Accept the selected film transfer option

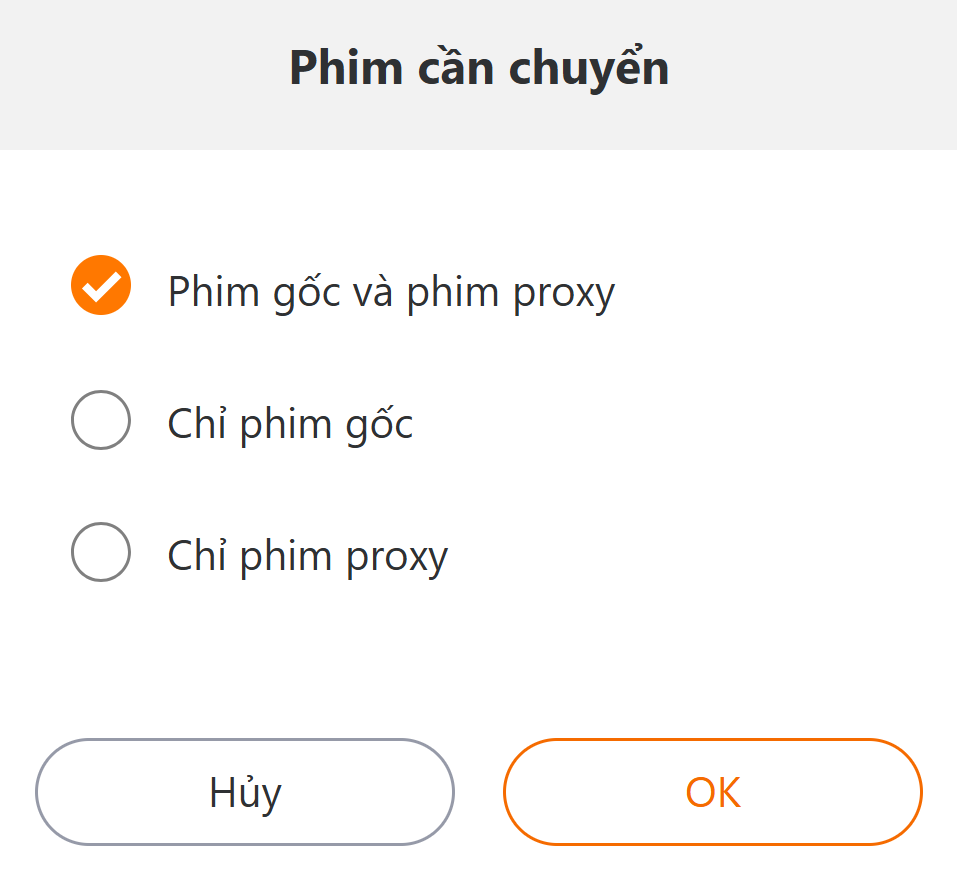pos(712,792)
